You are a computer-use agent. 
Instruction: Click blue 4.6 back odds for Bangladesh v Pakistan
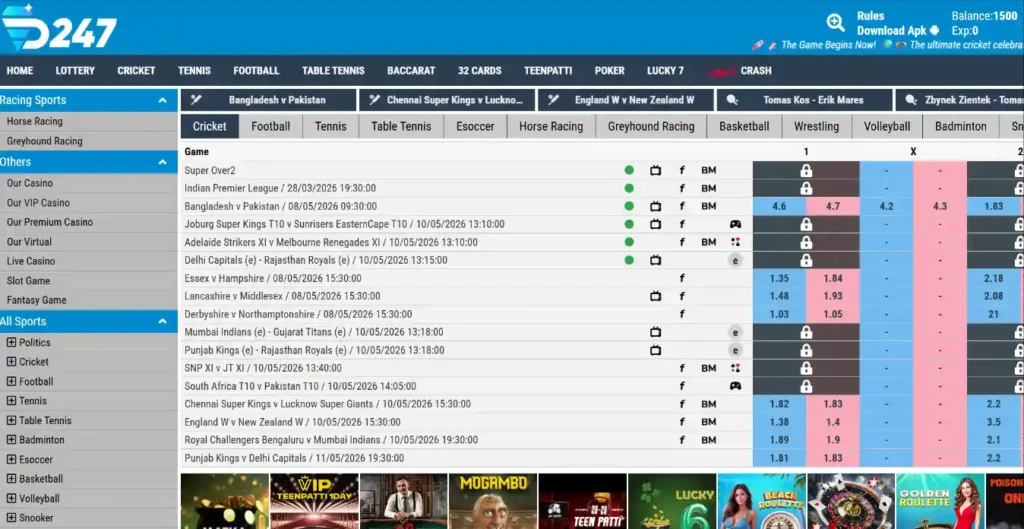point(779,206)
